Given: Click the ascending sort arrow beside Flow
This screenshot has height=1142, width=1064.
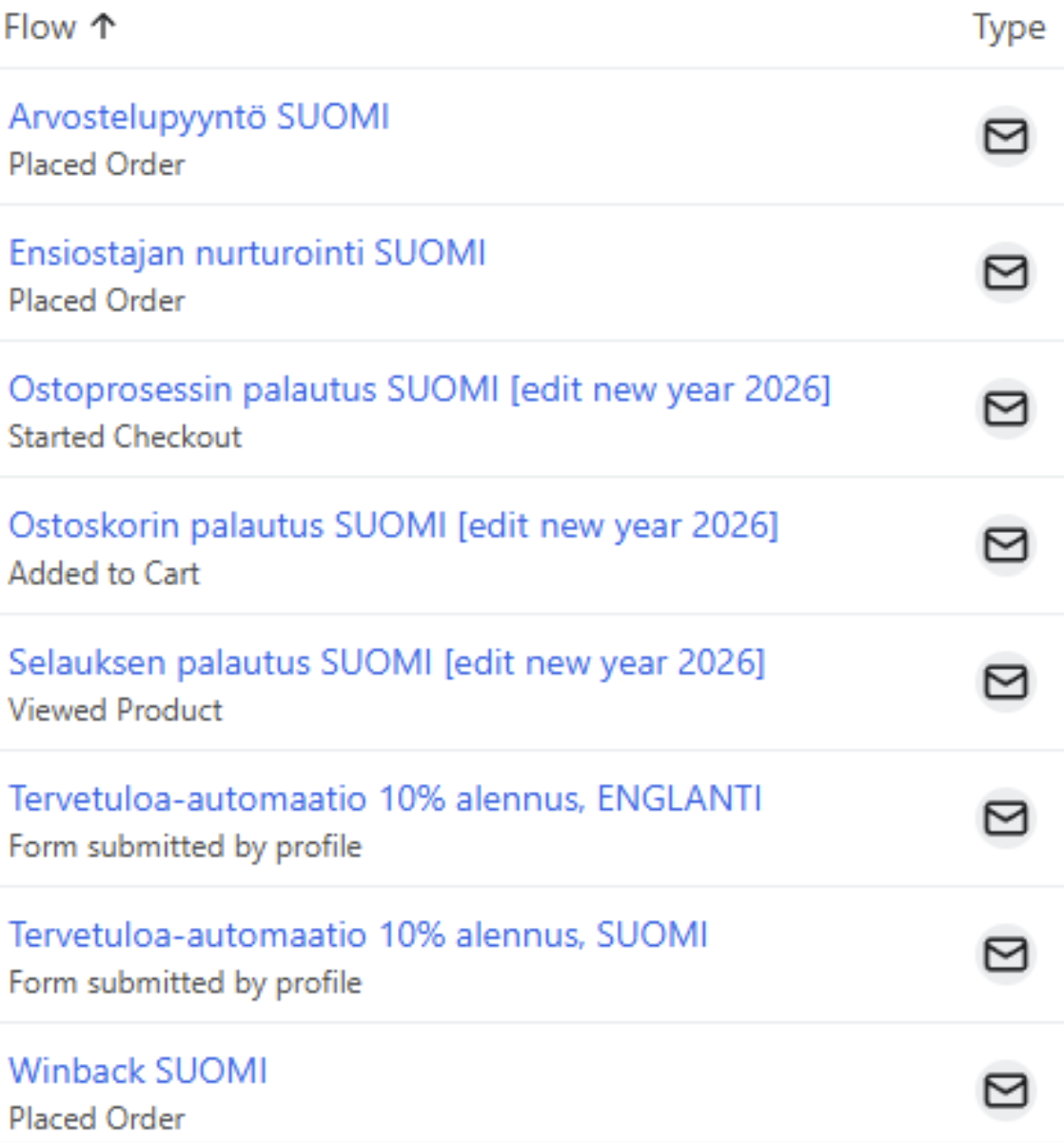Looking at the screenshot, I should tap(103, 27).
